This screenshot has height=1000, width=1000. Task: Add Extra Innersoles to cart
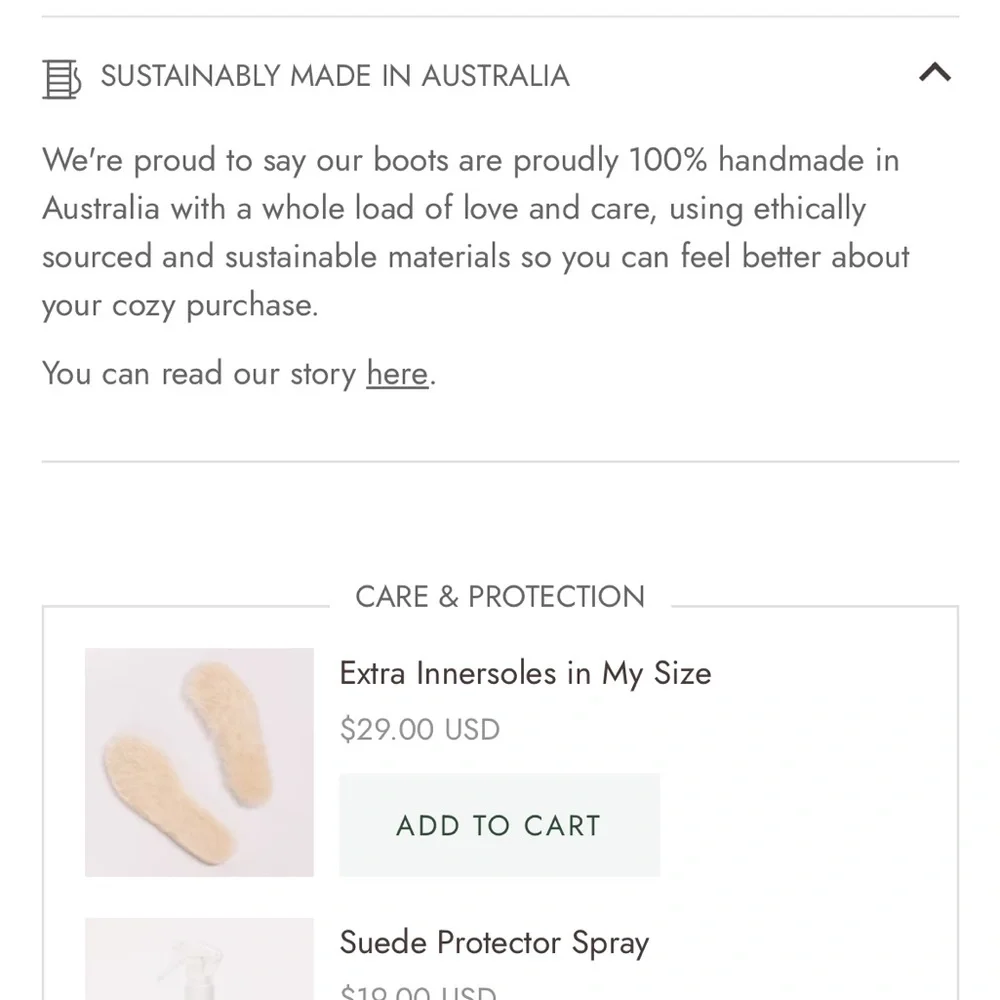click(x=499, y=825)
